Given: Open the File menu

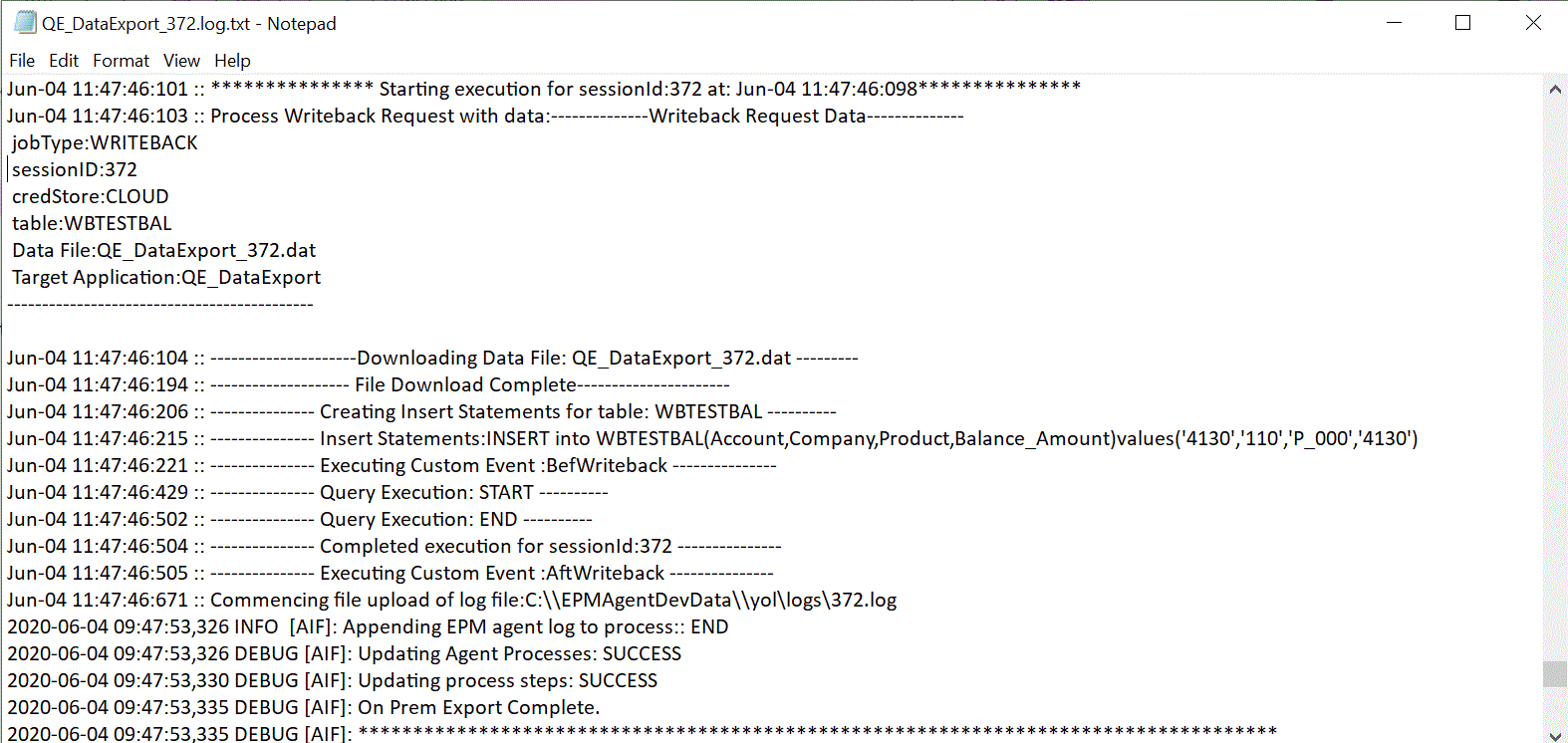Looking at the screenshot, I should pos(21,61).
